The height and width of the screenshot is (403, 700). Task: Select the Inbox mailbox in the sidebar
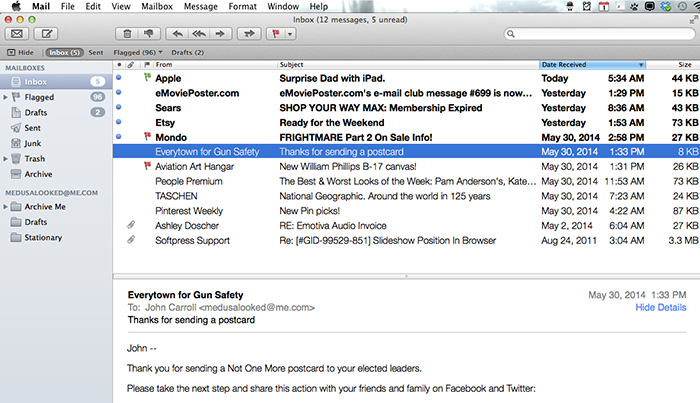(x=56, y=82)
